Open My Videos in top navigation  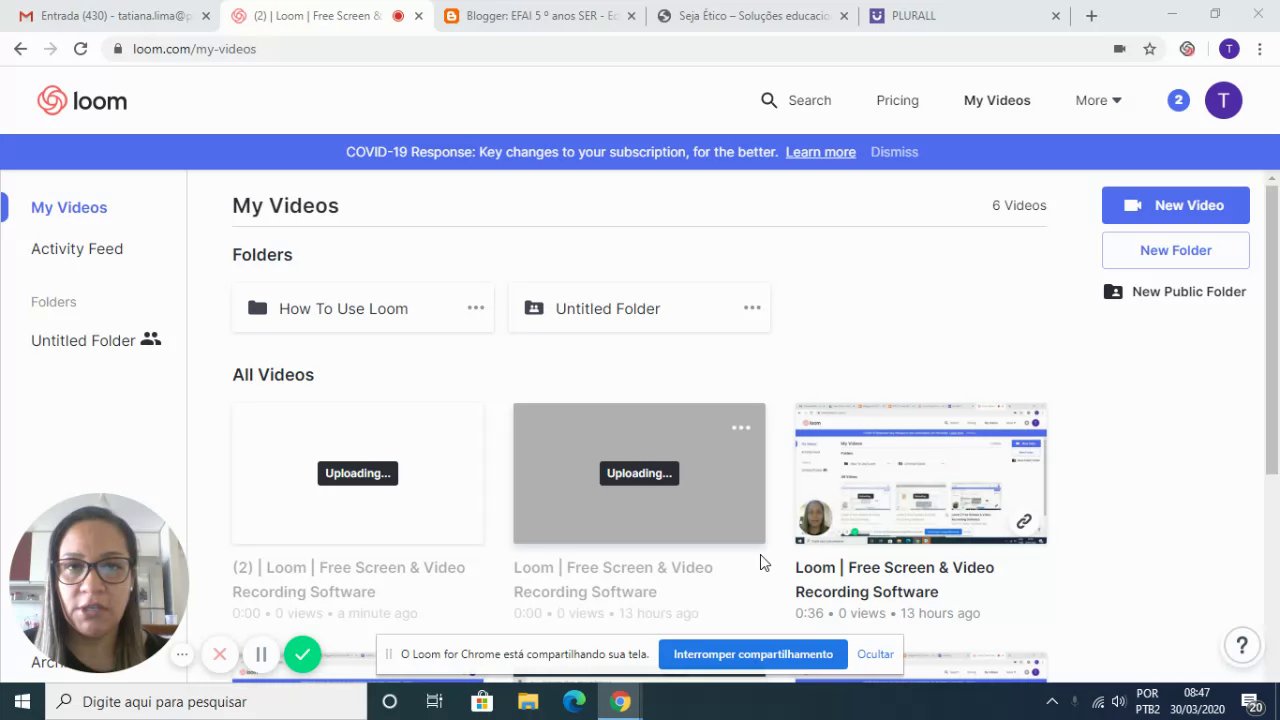[997, 100]
